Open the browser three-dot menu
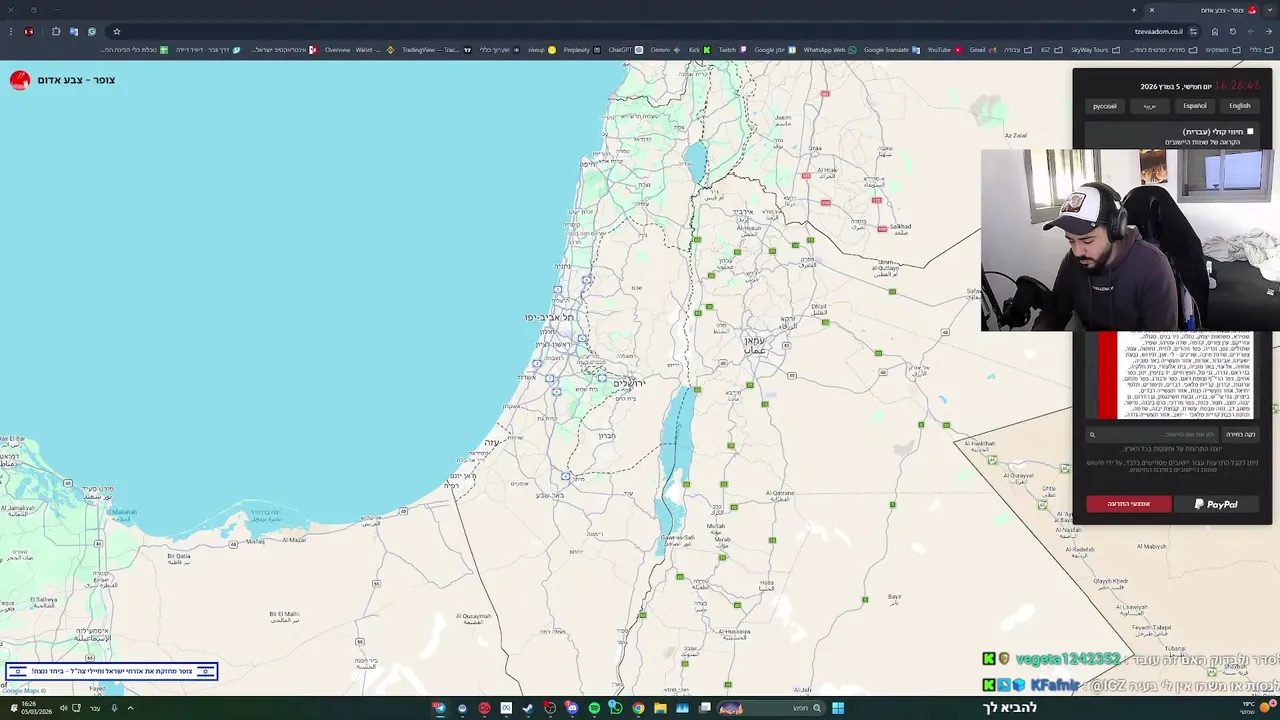 click(x=10, y=31)
